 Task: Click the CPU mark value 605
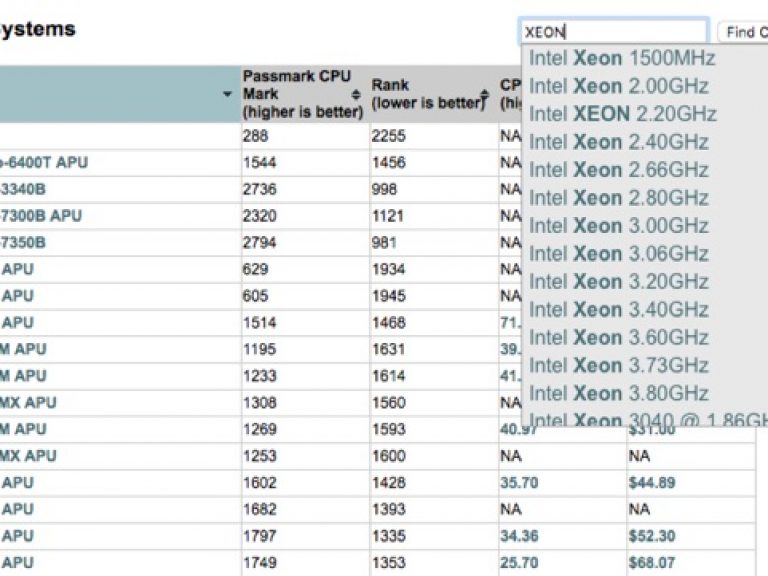pyautogui.click(x=255, y=296)
